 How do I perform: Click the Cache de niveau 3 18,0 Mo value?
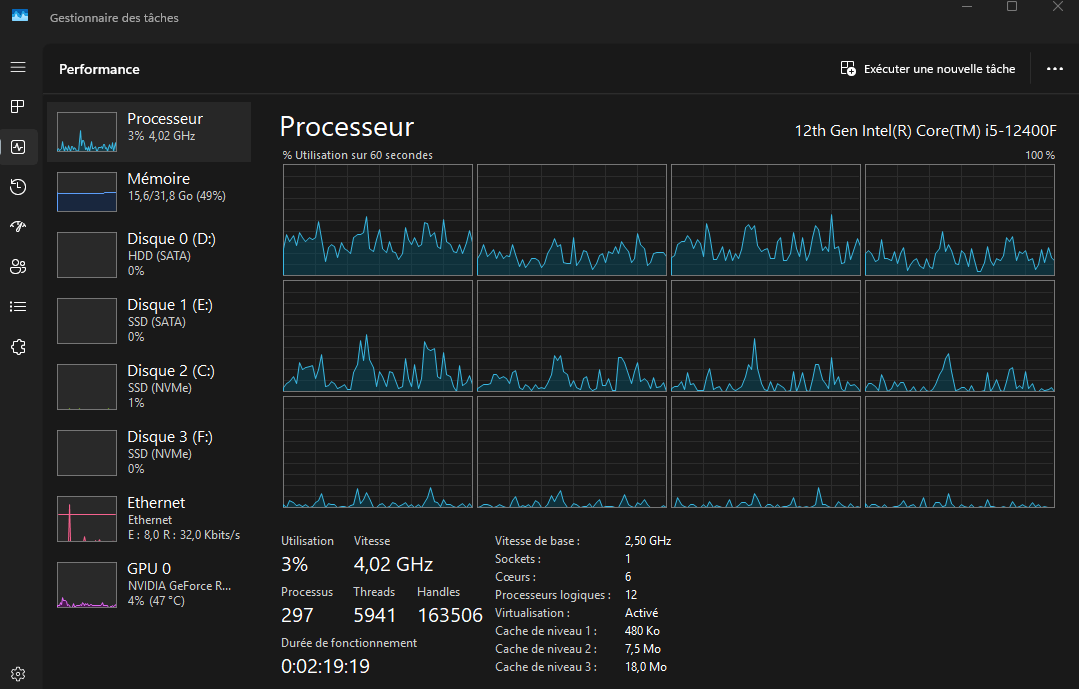(645, 666)
